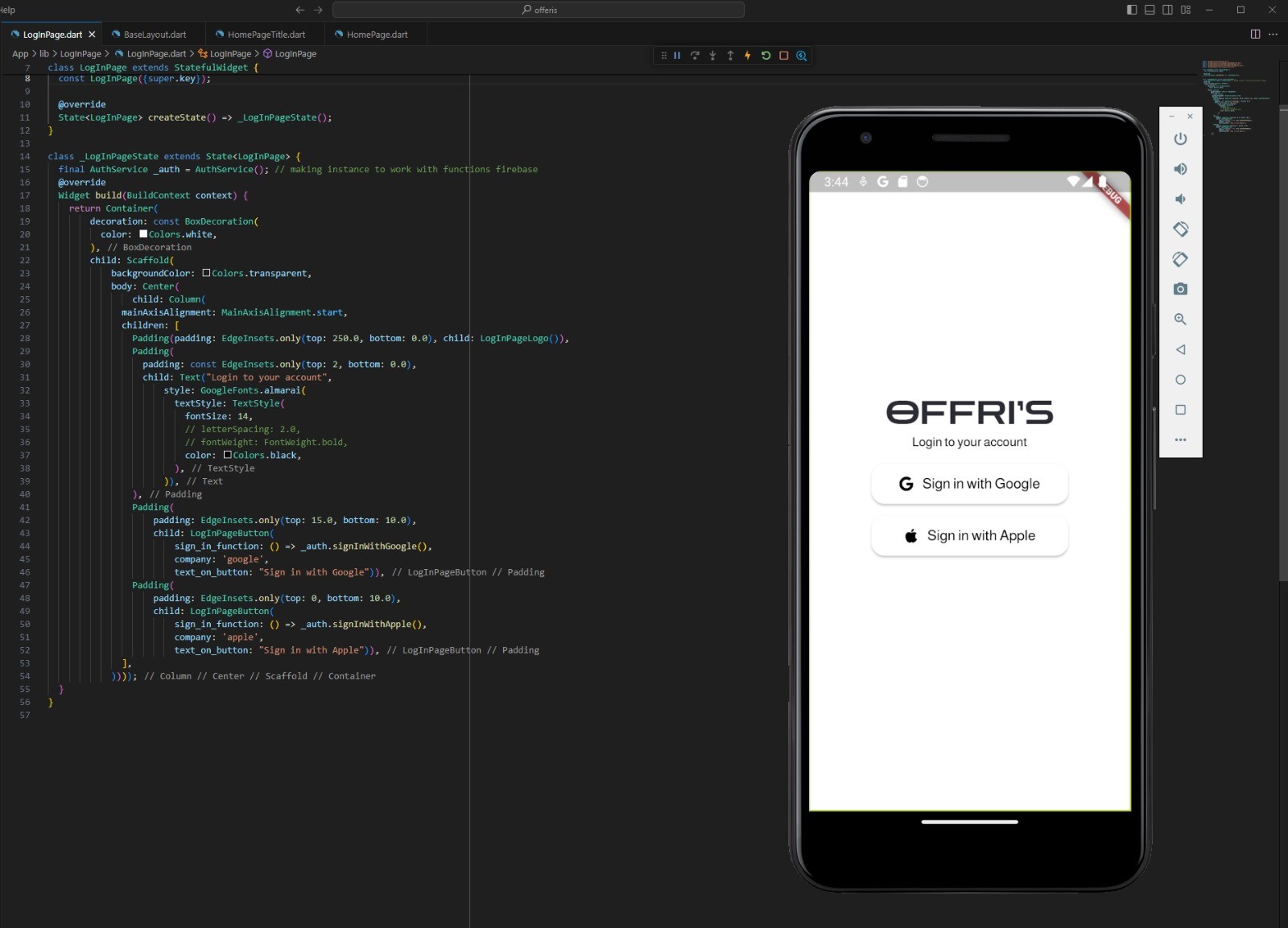Rotate emulator right

point(1180,259)
